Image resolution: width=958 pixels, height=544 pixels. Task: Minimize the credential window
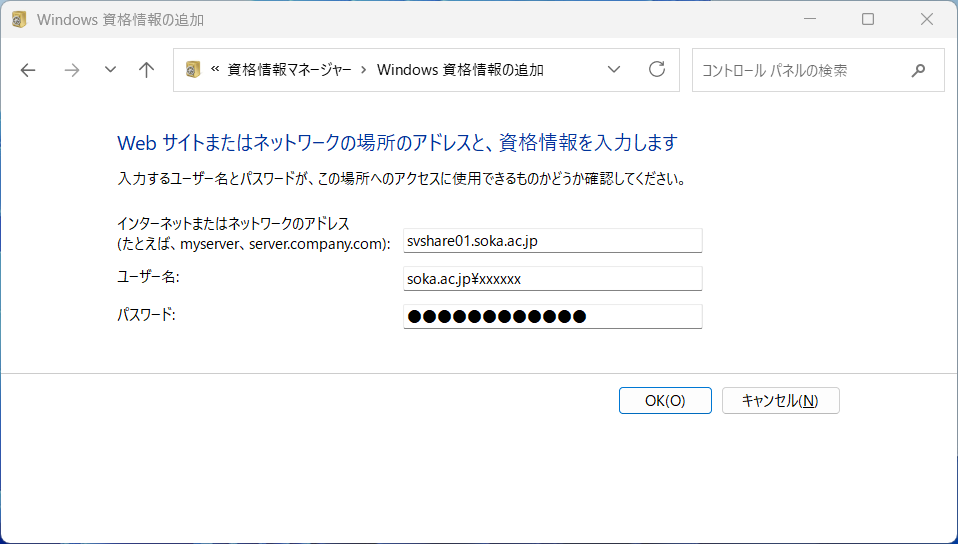pyautogui.click(x=810, y=20)
